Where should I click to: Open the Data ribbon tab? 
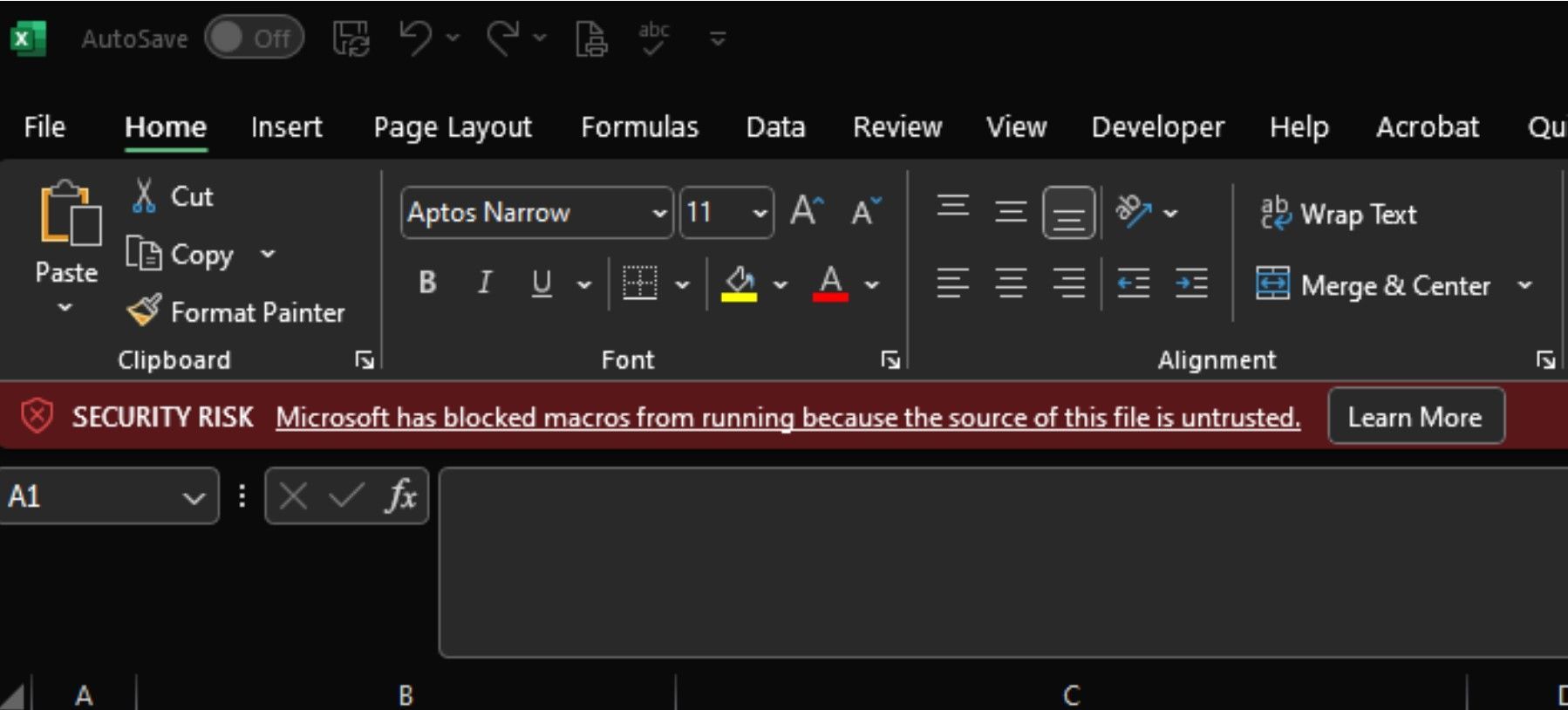tap(775, 127)
